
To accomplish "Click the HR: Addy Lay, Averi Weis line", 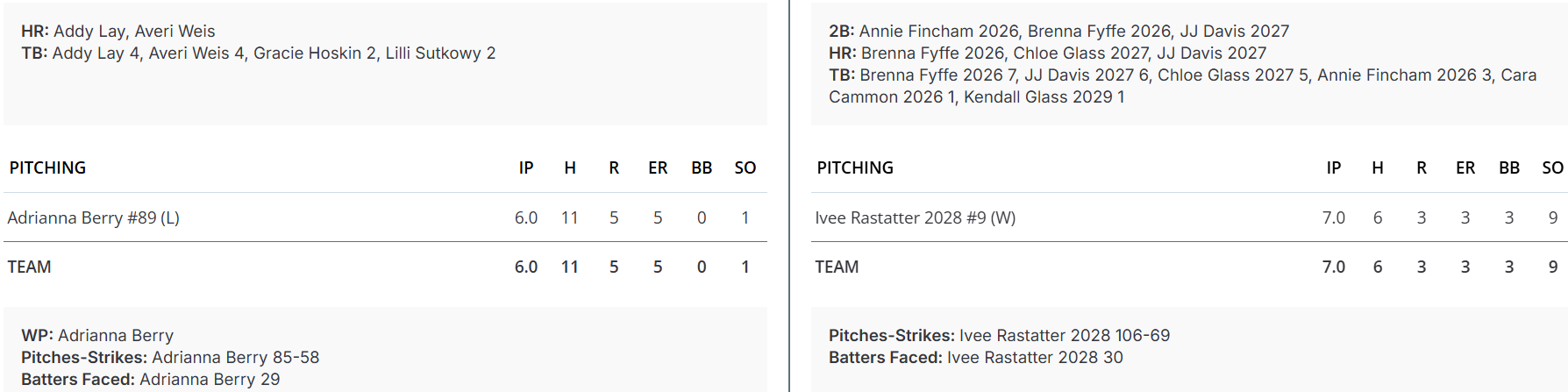I will tap(118, 31).
